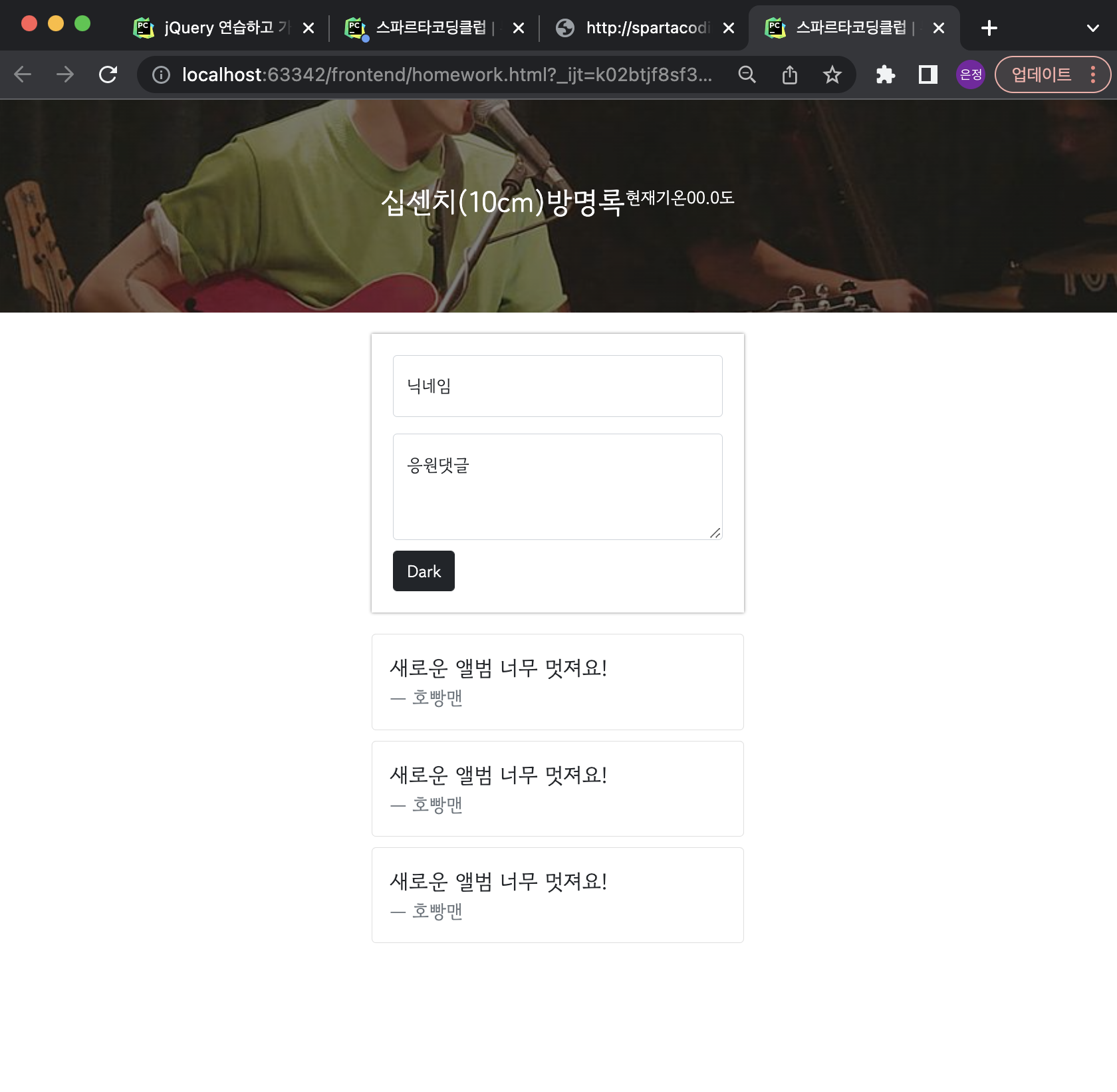Click the green fullscreen window button

(x=82, y=24)
